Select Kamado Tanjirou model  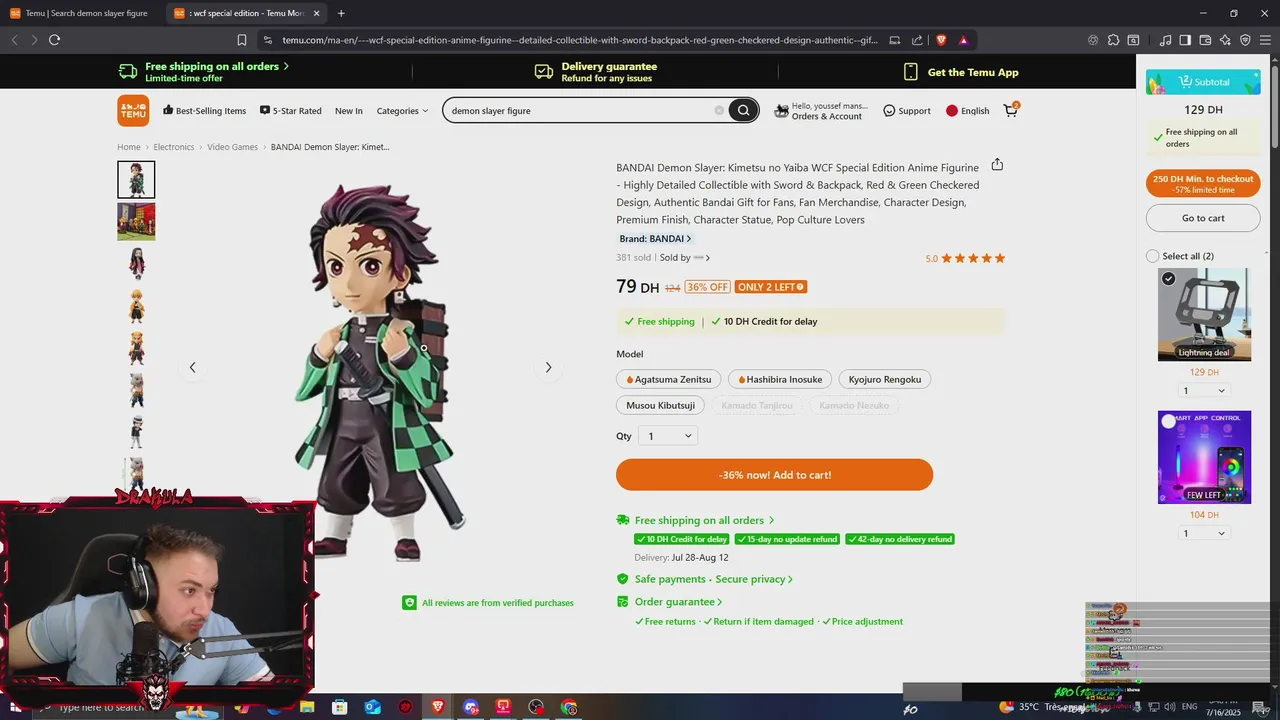(x=757, y=405)
